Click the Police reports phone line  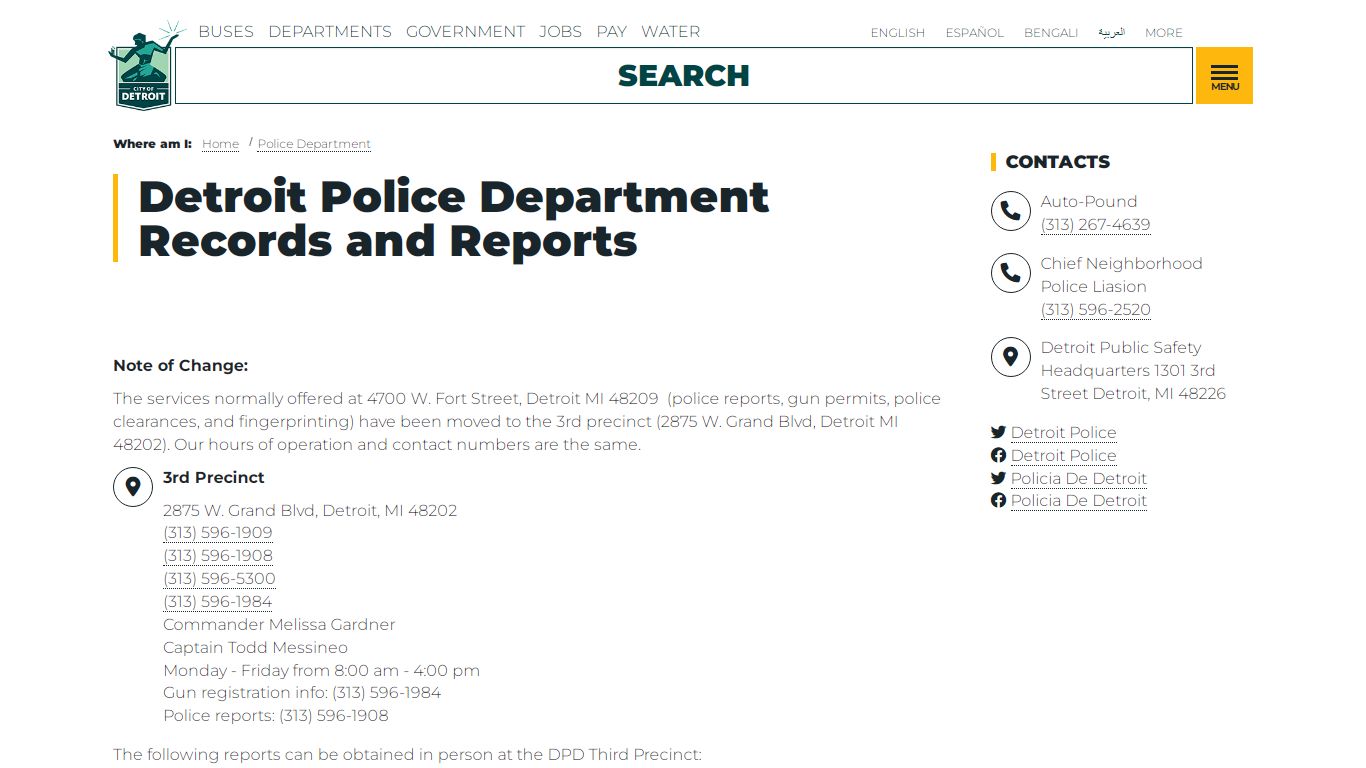(275, 716)
